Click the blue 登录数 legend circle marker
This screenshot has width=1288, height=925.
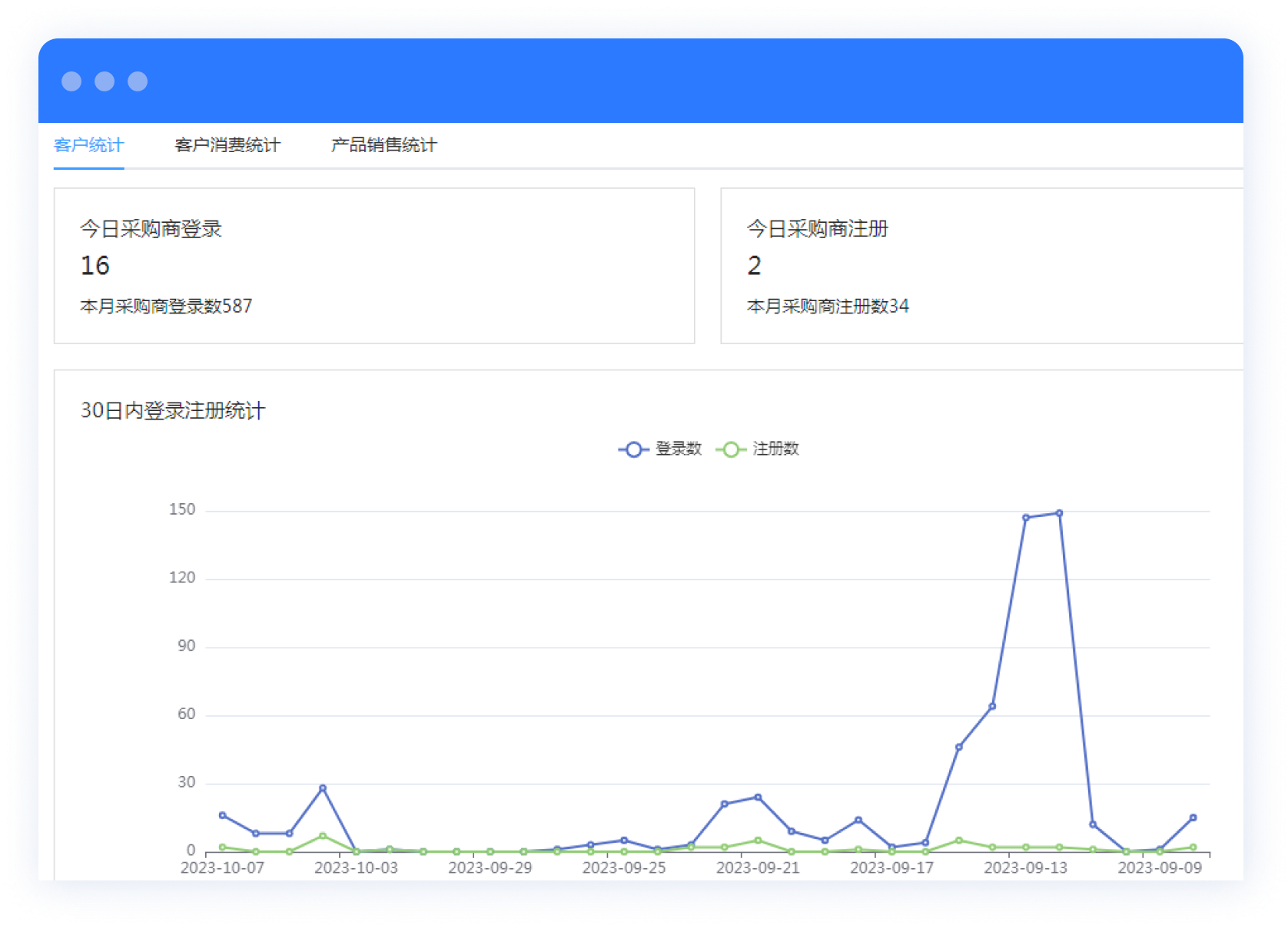[x=633, y=449]
